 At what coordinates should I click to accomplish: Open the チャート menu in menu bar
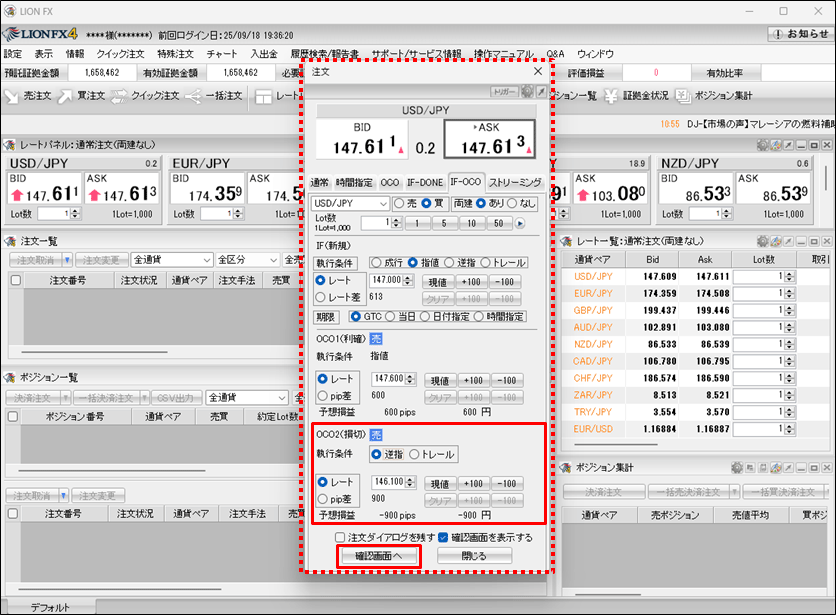(x=221, y=54)
